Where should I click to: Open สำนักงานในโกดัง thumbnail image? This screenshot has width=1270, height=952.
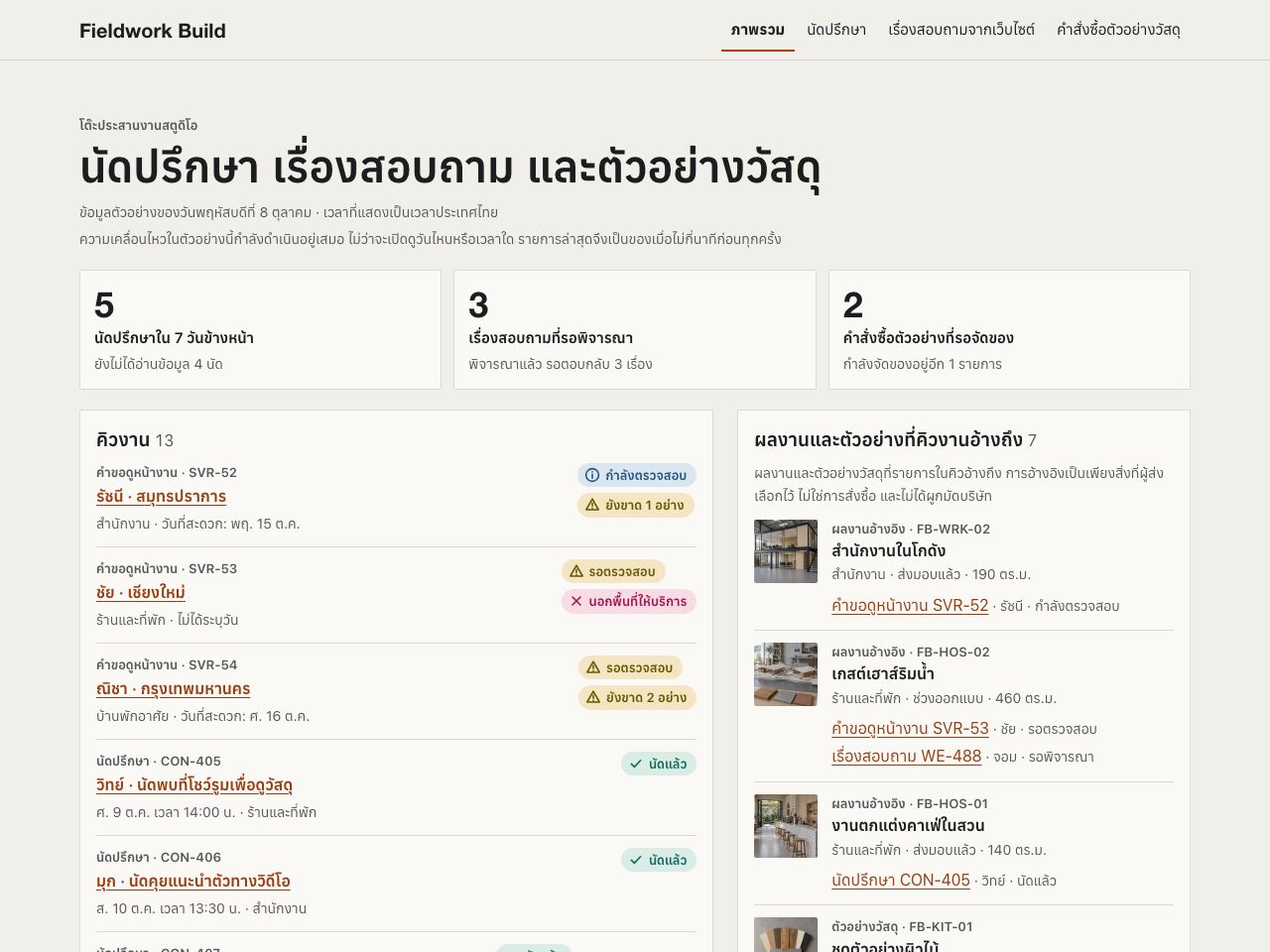[786, 551]
